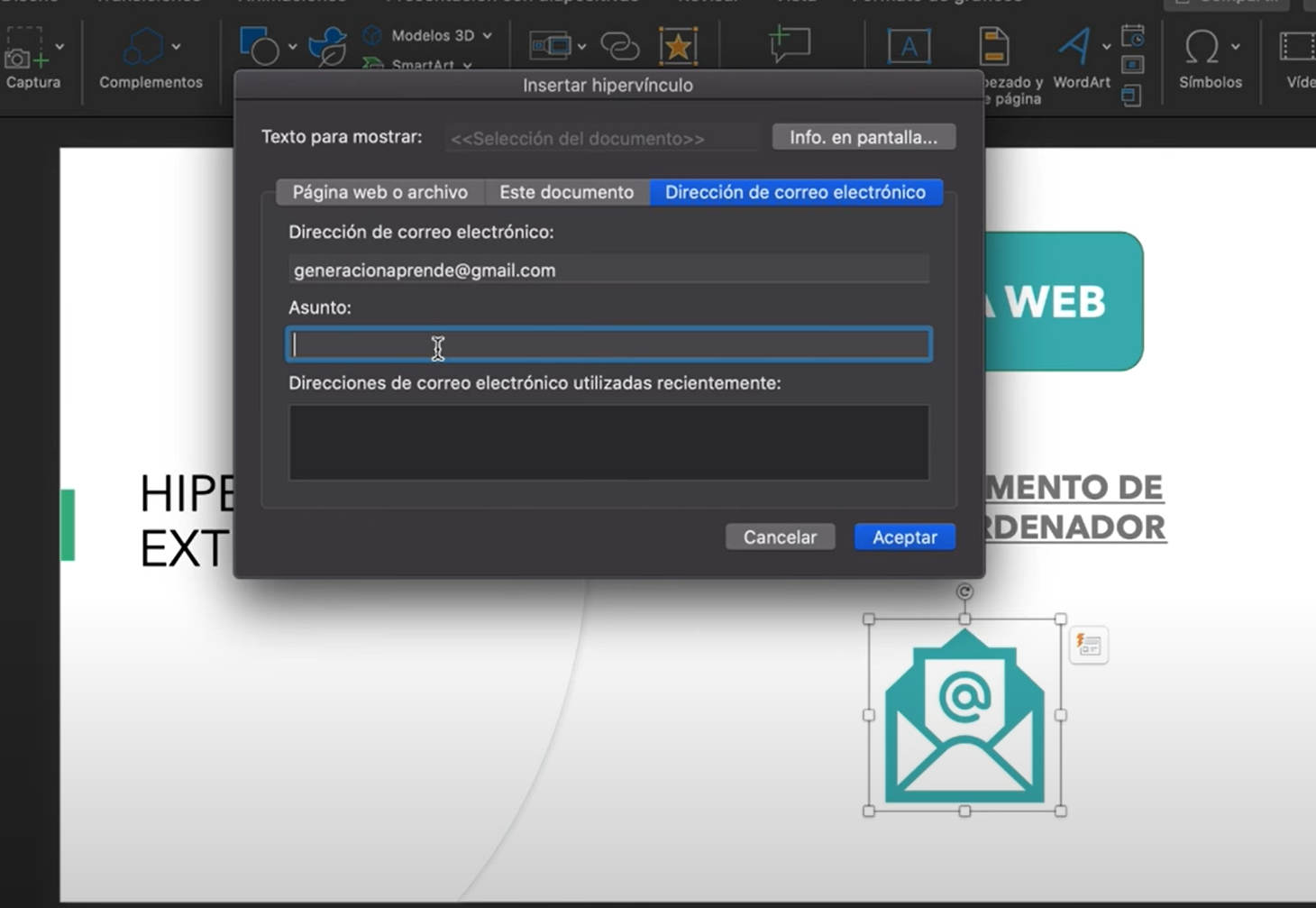Viewport: 1316px width, 908px height.
Task: Click the Texto para mostrar: label
Action: [342, 137]
